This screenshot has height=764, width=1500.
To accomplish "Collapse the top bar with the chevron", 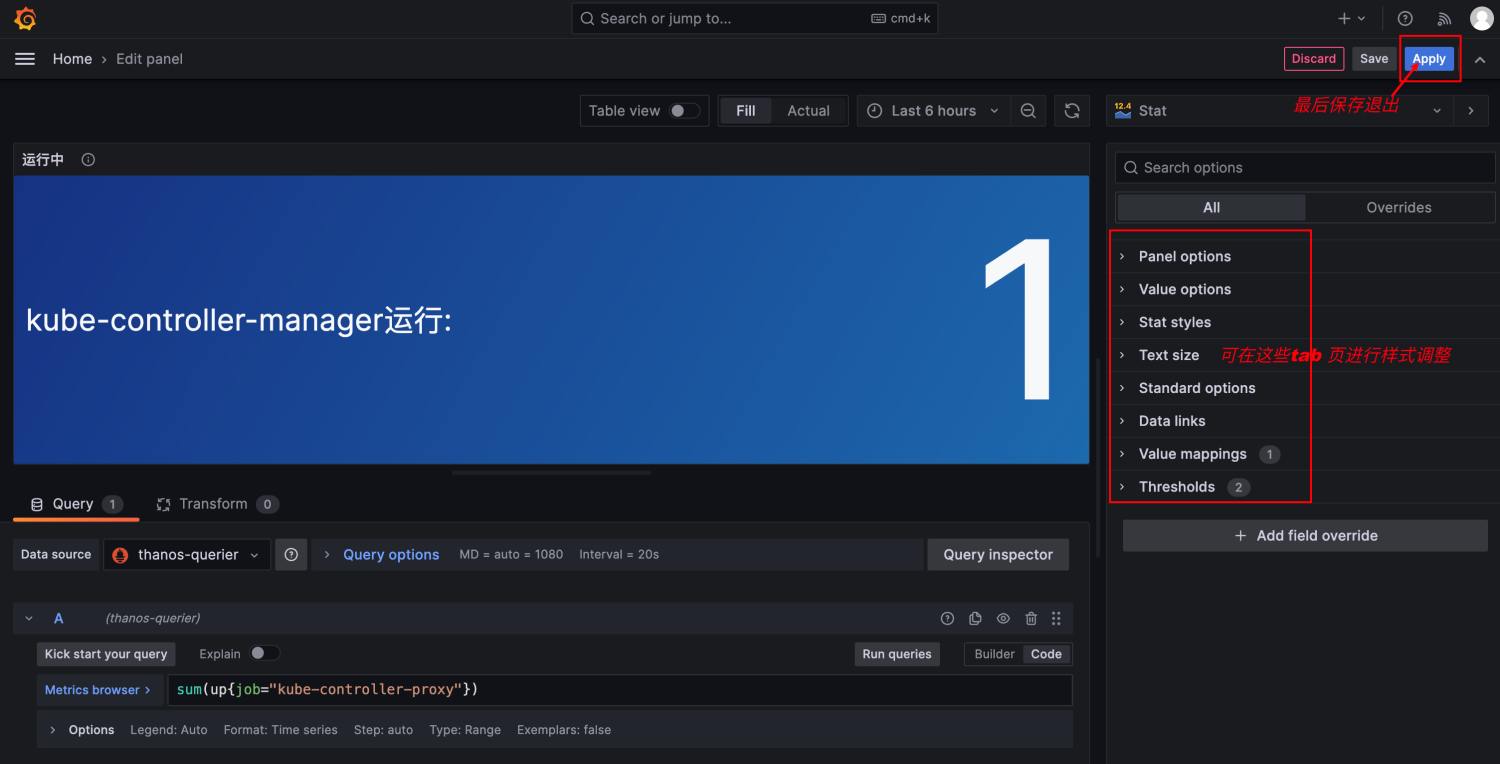I will click(x=1480, y=60).
